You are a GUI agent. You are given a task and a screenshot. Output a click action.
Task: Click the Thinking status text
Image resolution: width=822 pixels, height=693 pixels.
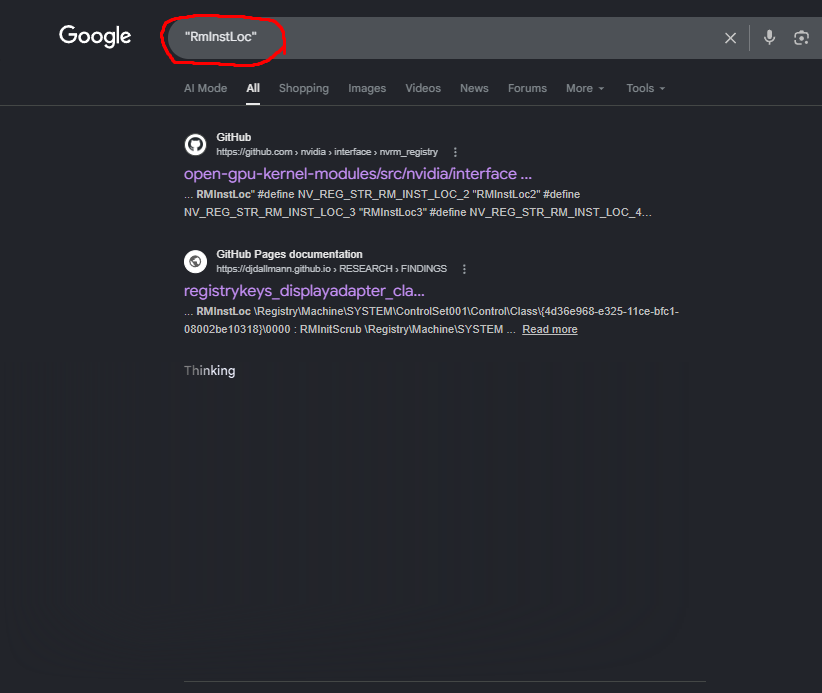(210, 371)
